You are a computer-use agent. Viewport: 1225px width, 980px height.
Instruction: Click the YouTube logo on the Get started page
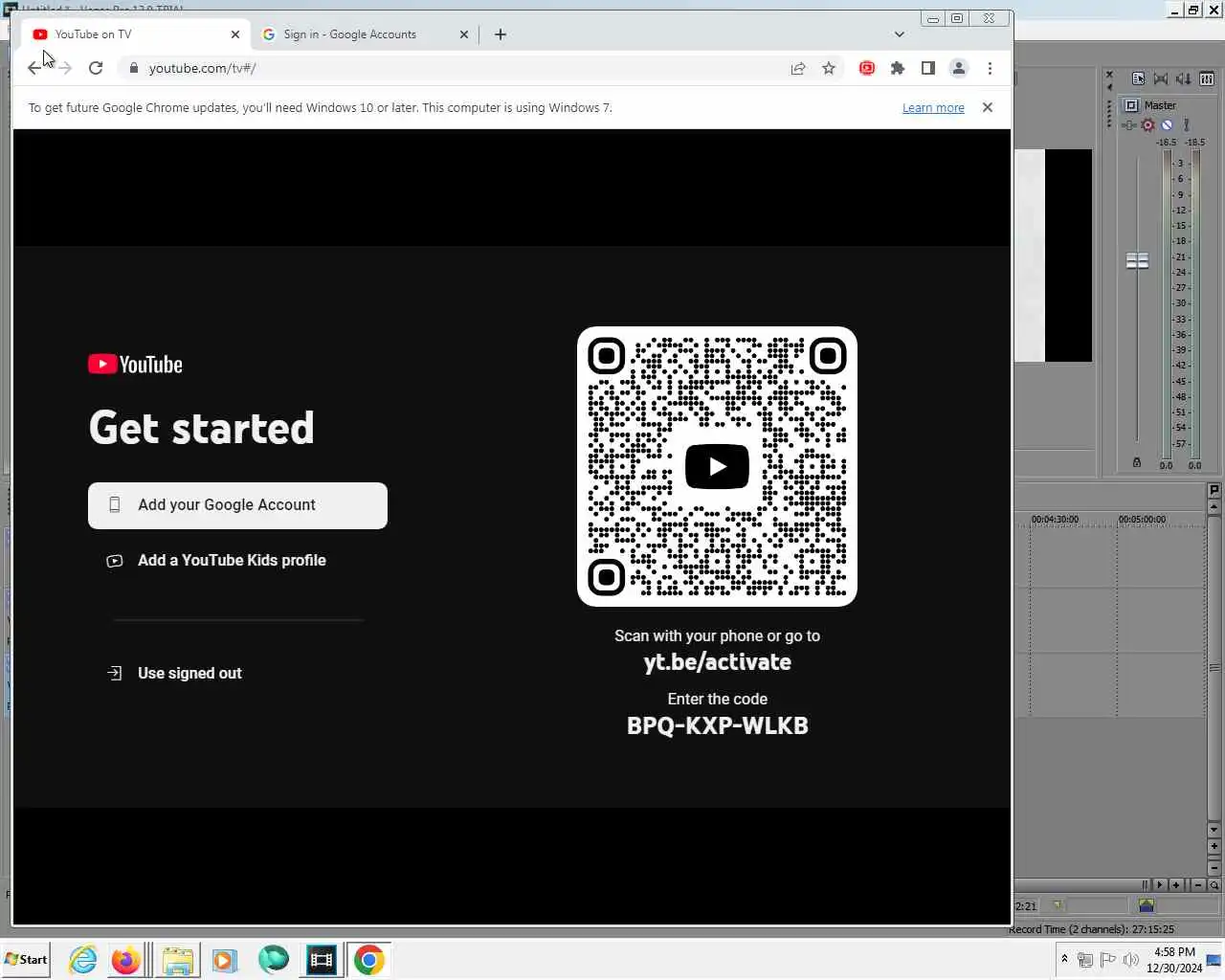tap(135, 364)
